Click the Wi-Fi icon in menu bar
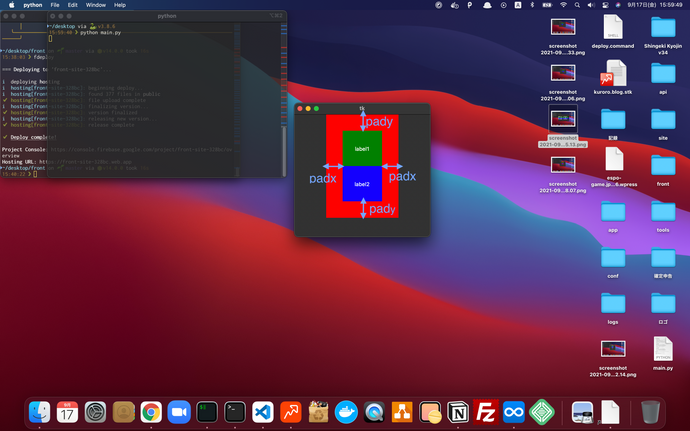Image resolution: width=690 pixels, height=431 pixels. click(563, 5)
